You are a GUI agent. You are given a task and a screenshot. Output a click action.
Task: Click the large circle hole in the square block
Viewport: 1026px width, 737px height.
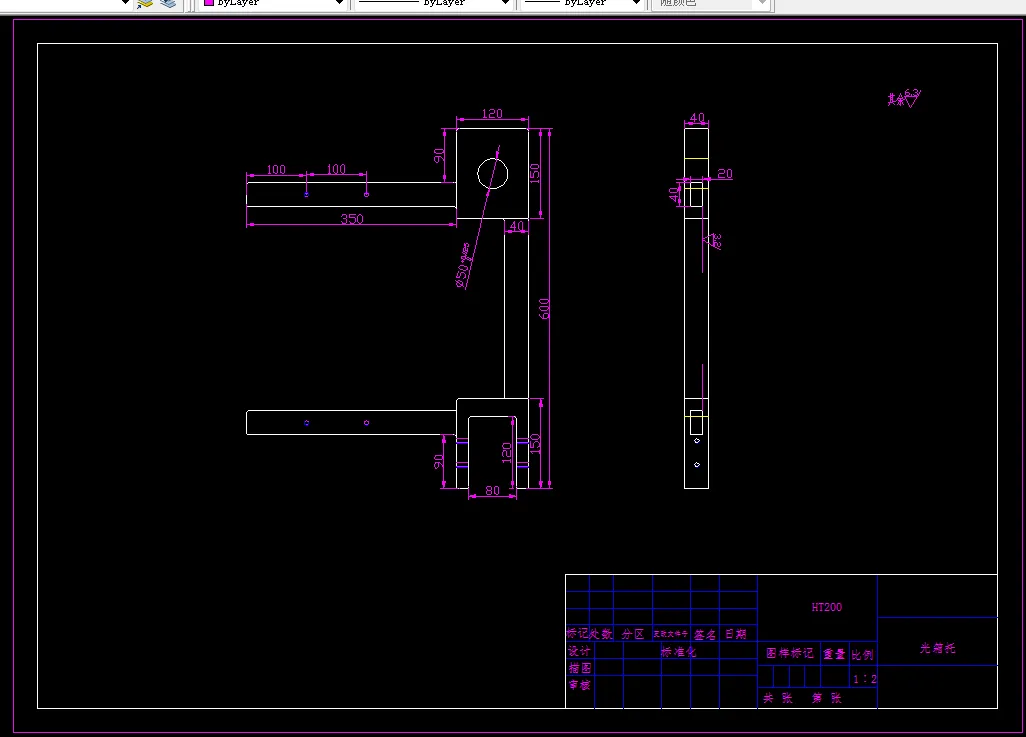pos(493,173)
